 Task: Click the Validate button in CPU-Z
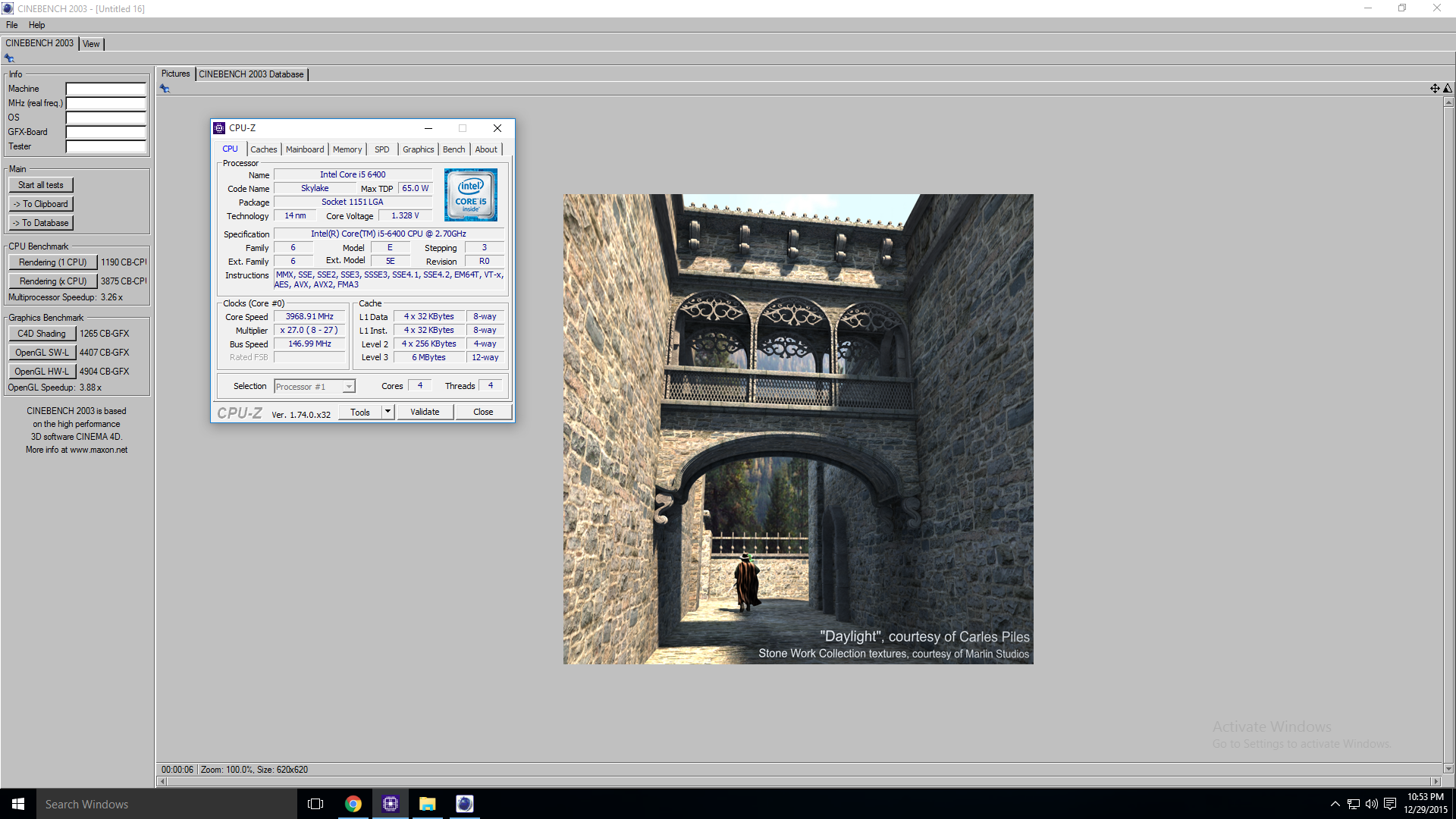(x=425, y=413)
